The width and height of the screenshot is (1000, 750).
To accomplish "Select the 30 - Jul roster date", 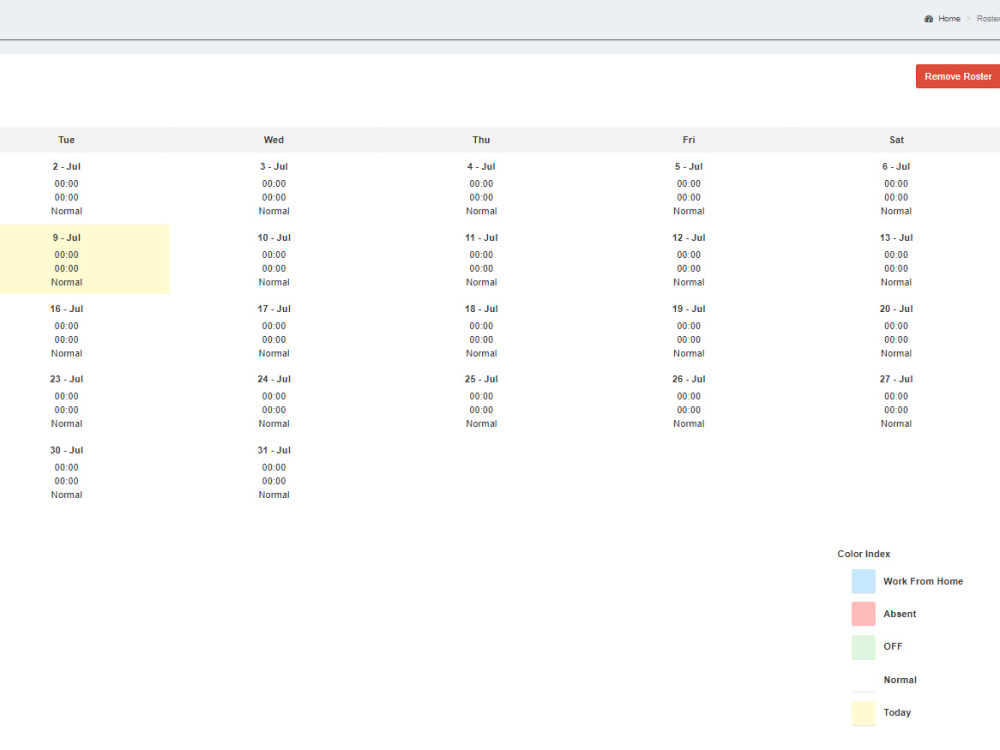I will click(66, 450).
